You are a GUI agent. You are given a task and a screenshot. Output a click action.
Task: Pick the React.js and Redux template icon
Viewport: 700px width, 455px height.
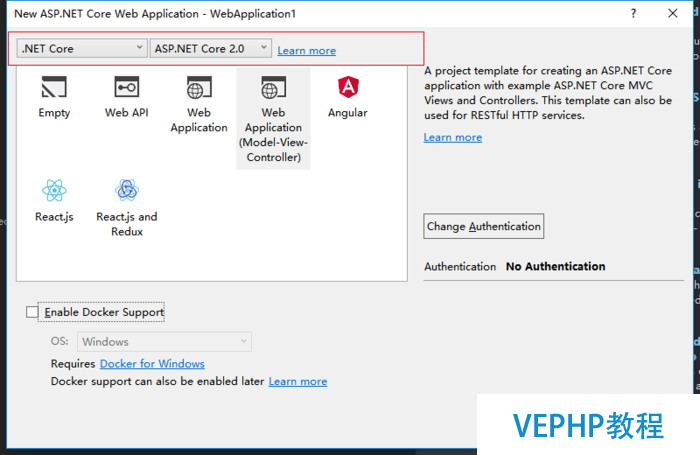[127, 191]
